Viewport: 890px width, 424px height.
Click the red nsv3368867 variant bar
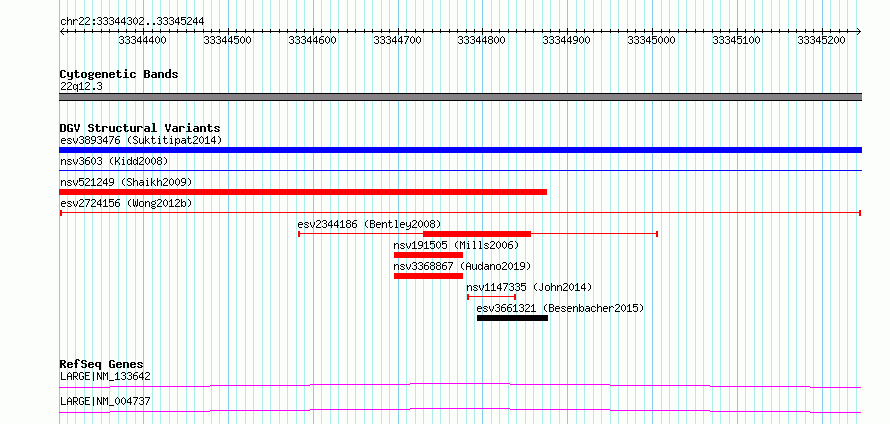click(429, 276)
